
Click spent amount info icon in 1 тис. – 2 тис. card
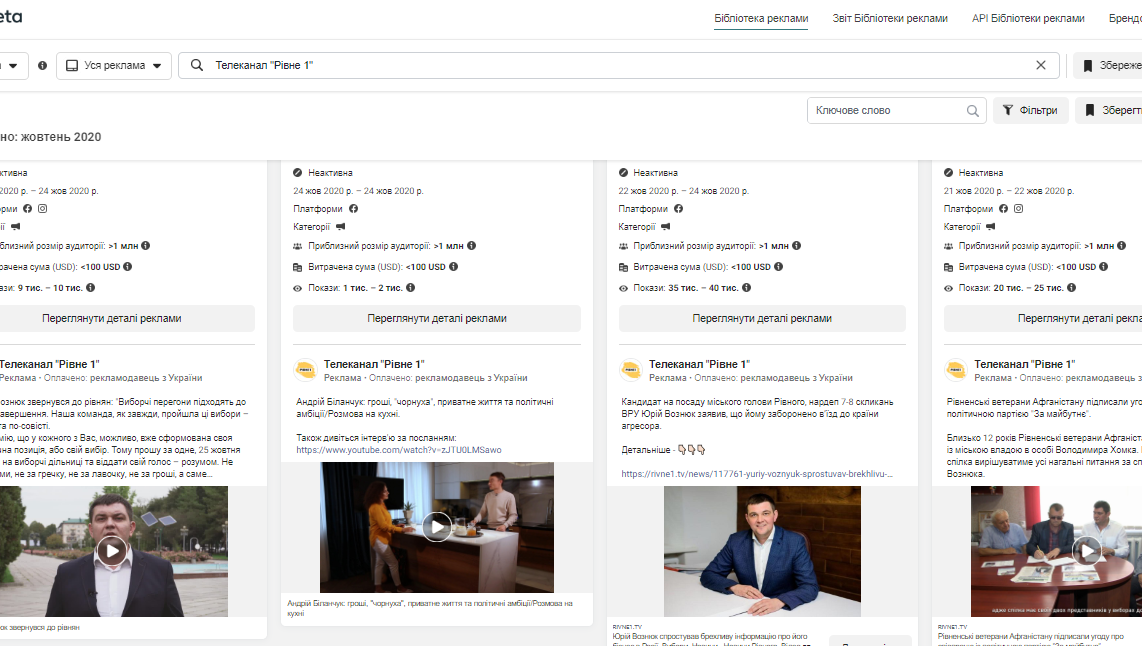click(453, 267)
